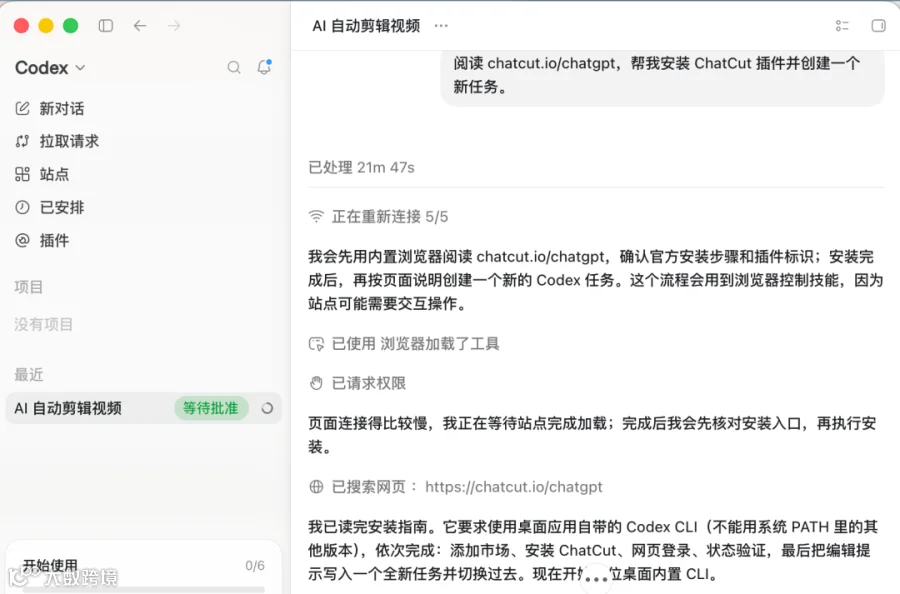The image size is (900, 594).
Task: Open the task list icon in header
Action: pyautogui.click(x=842, y=26)
